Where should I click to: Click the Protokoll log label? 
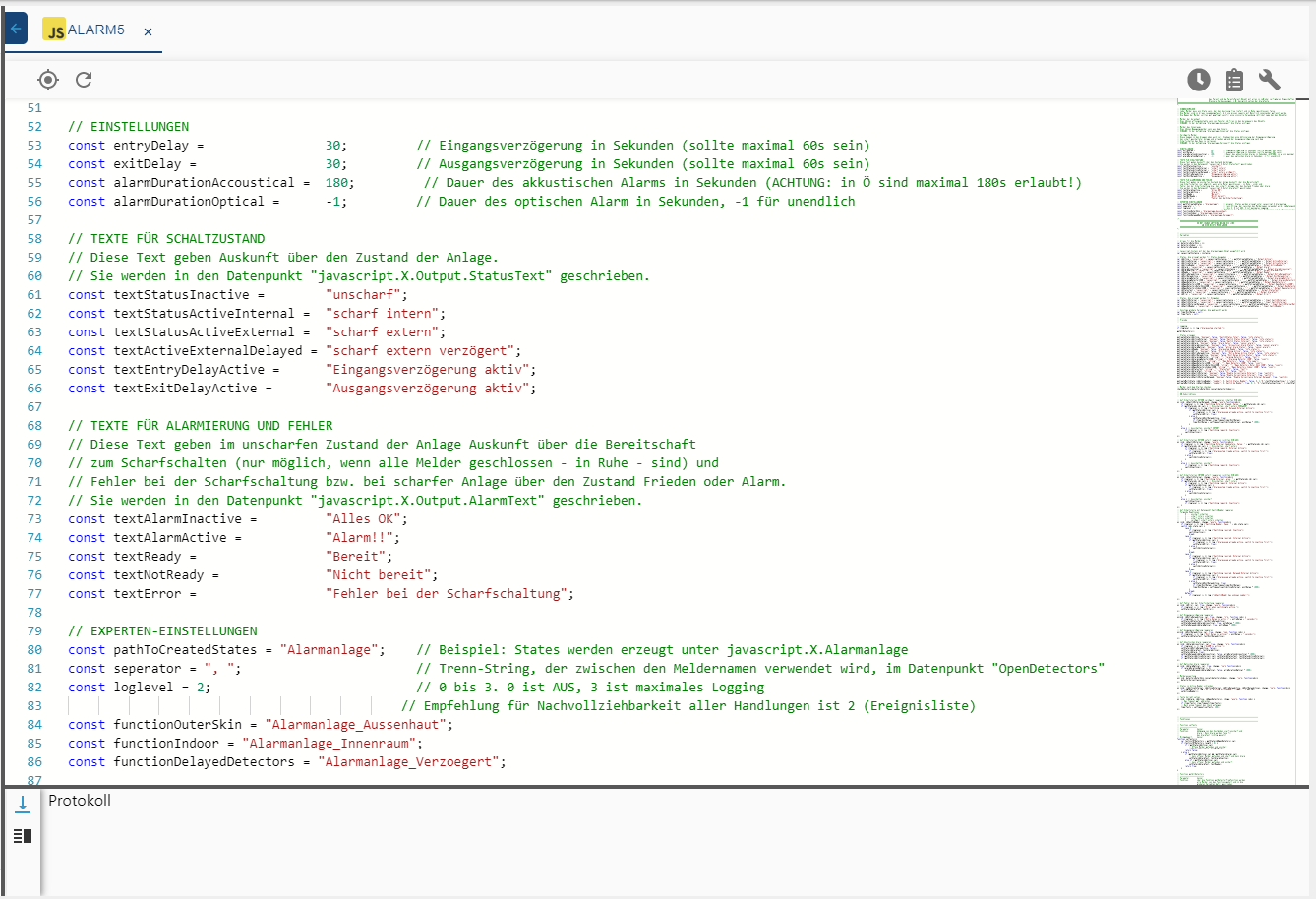[x=80, y=801]
